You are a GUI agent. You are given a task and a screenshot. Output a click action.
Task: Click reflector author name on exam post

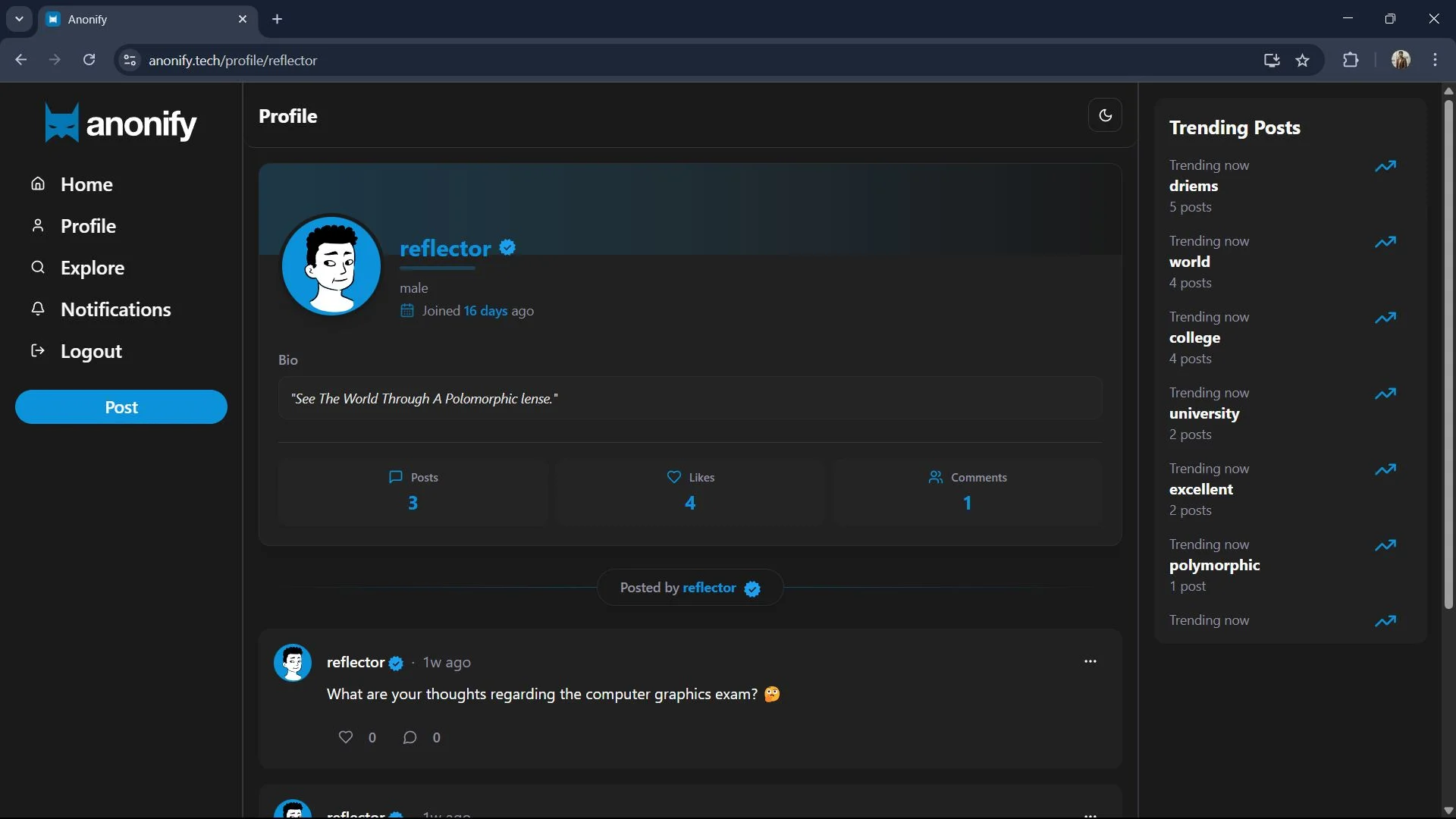point(356,662)
